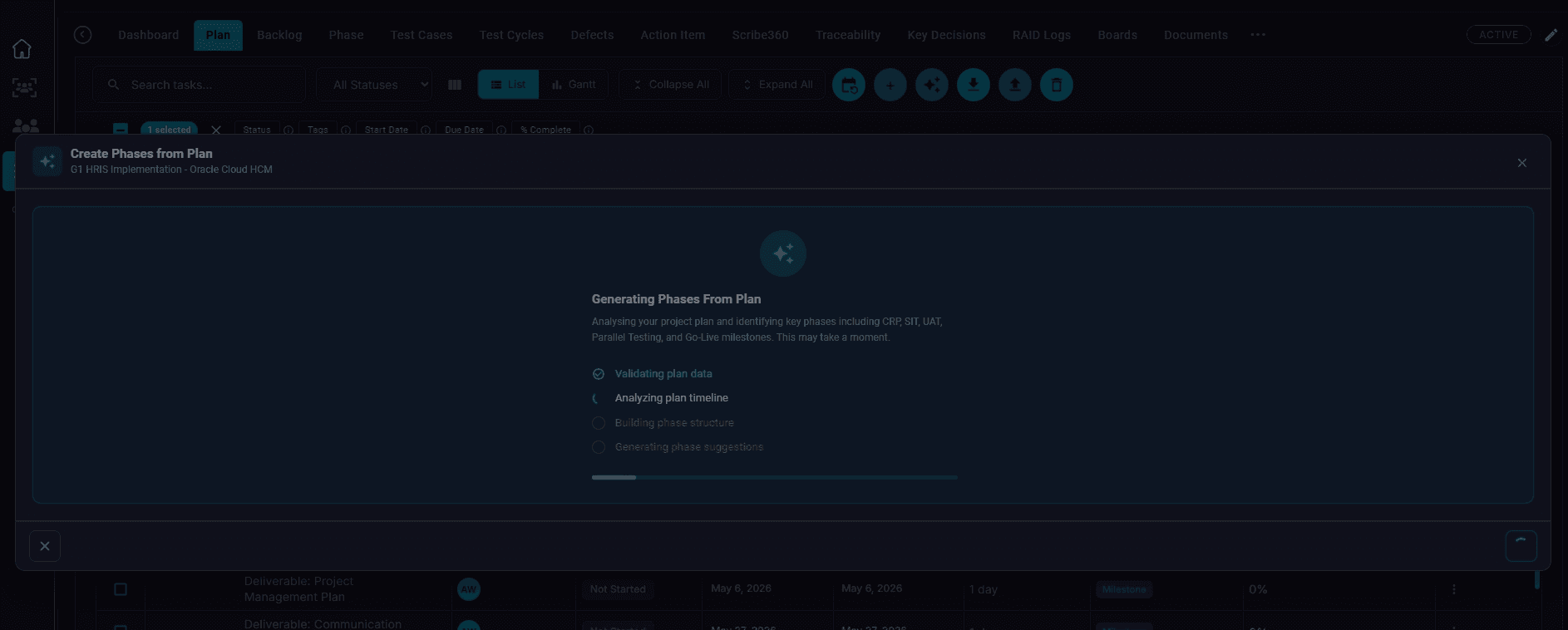Screen dimensions: 1568x630
Task: Click the loading spinner button in dialog footer
Action: coord(1521,546)
